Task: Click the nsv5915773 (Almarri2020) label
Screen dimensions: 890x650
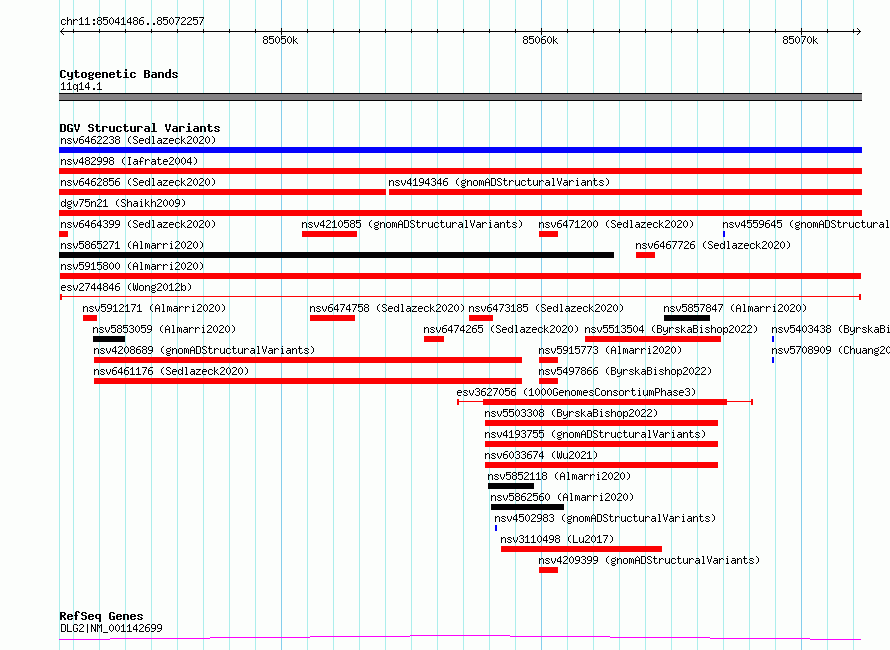Action: (610, 350)
